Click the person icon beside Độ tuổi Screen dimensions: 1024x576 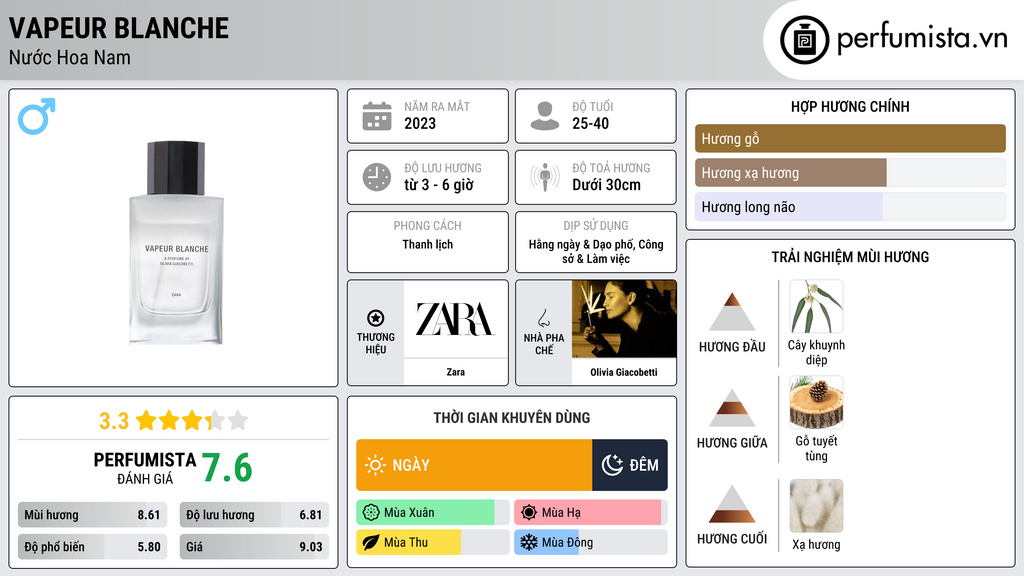tap(545, 116)
